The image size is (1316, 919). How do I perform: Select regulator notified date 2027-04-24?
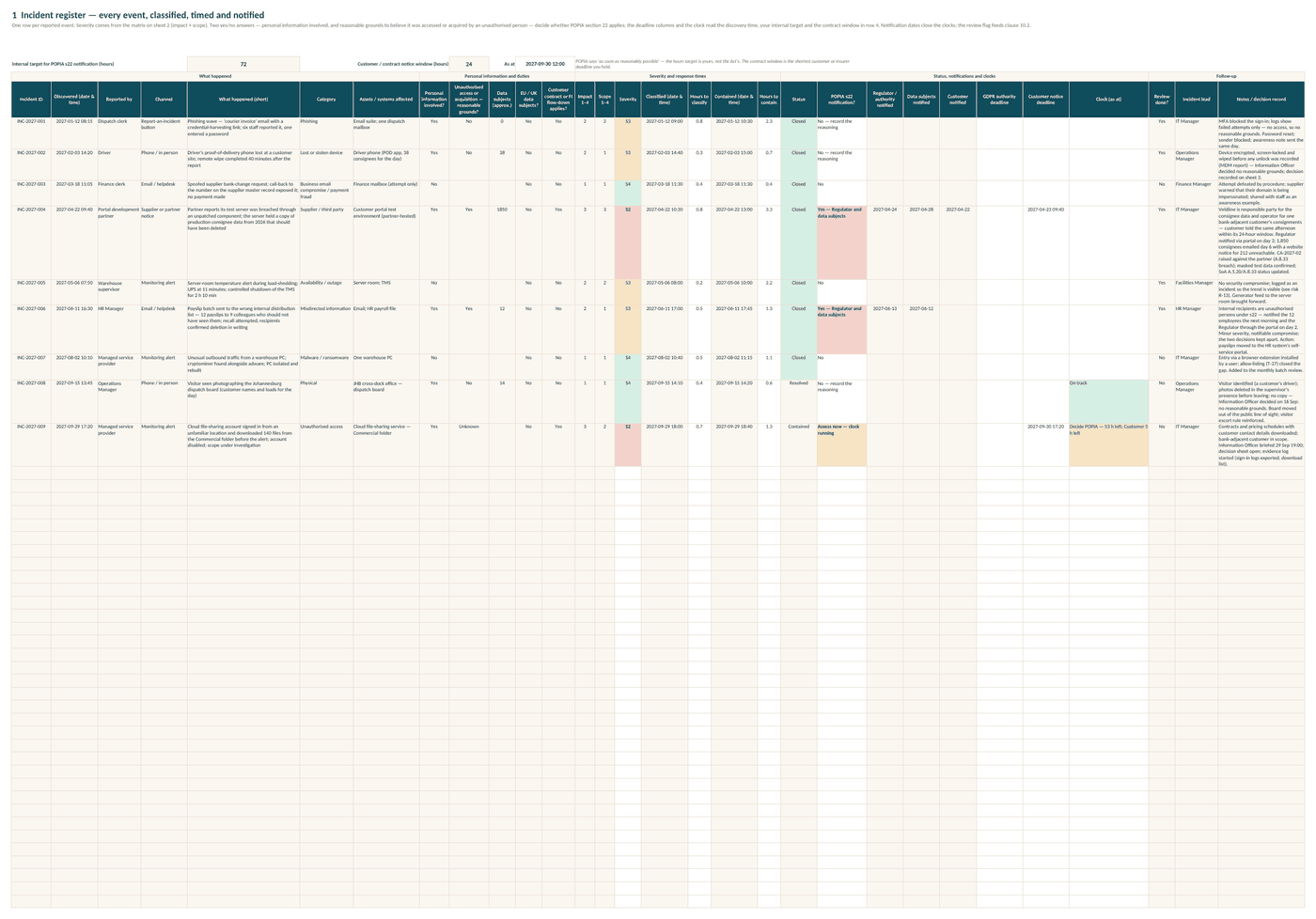pyautogui.click(x=885, y=242)
